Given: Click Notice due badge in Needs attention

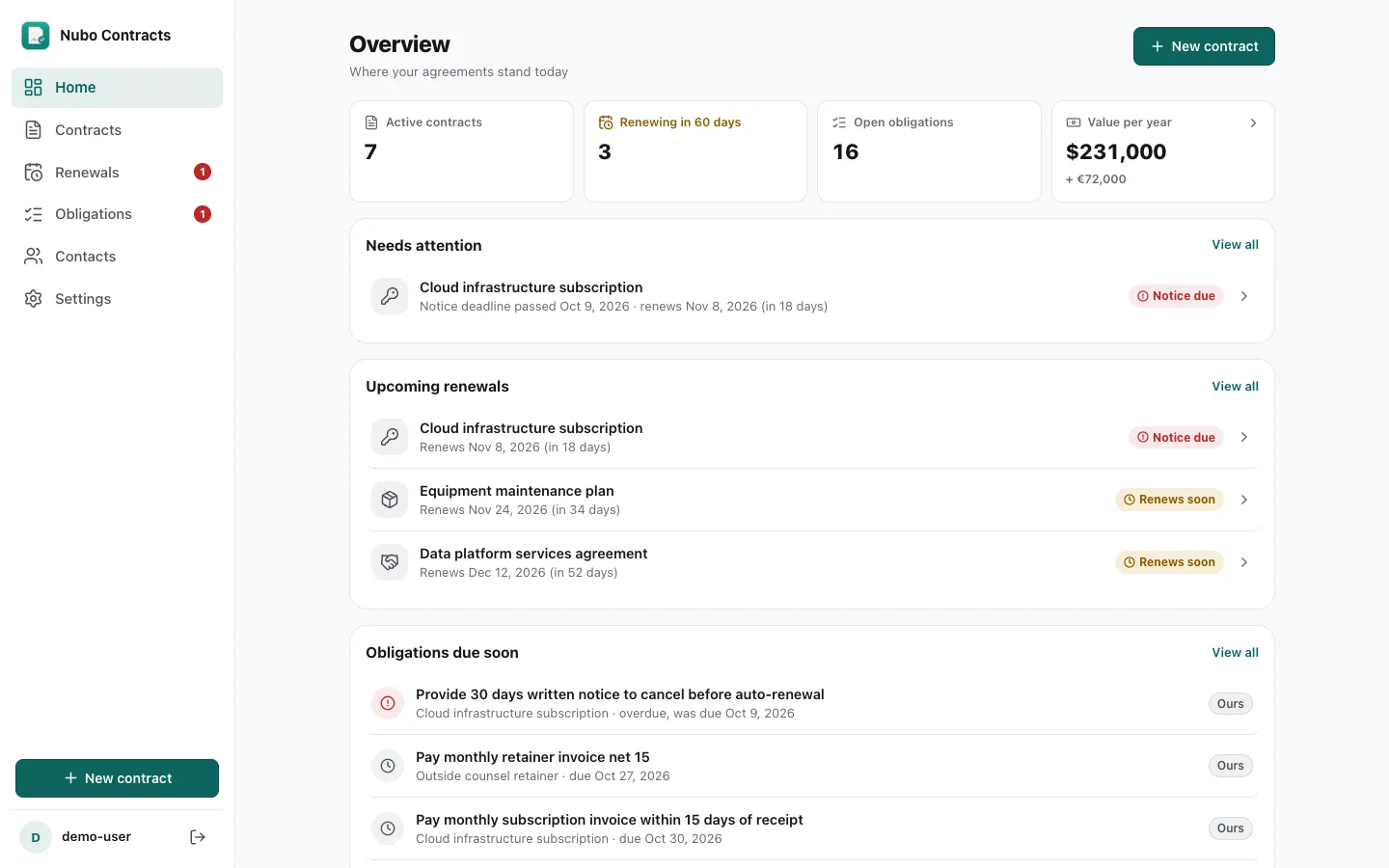Looking at the screenshot, I should click(1176, 296).
